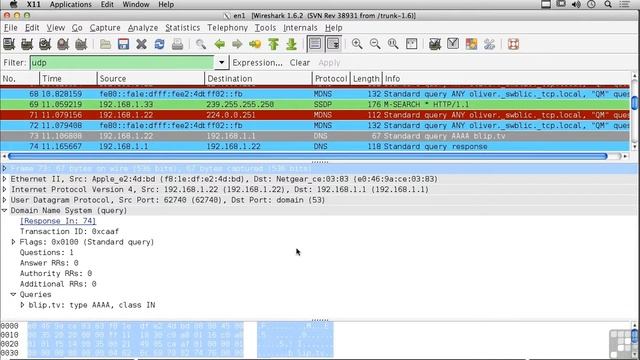
Task: Restart the current capture icon
Action: (81, 44)
